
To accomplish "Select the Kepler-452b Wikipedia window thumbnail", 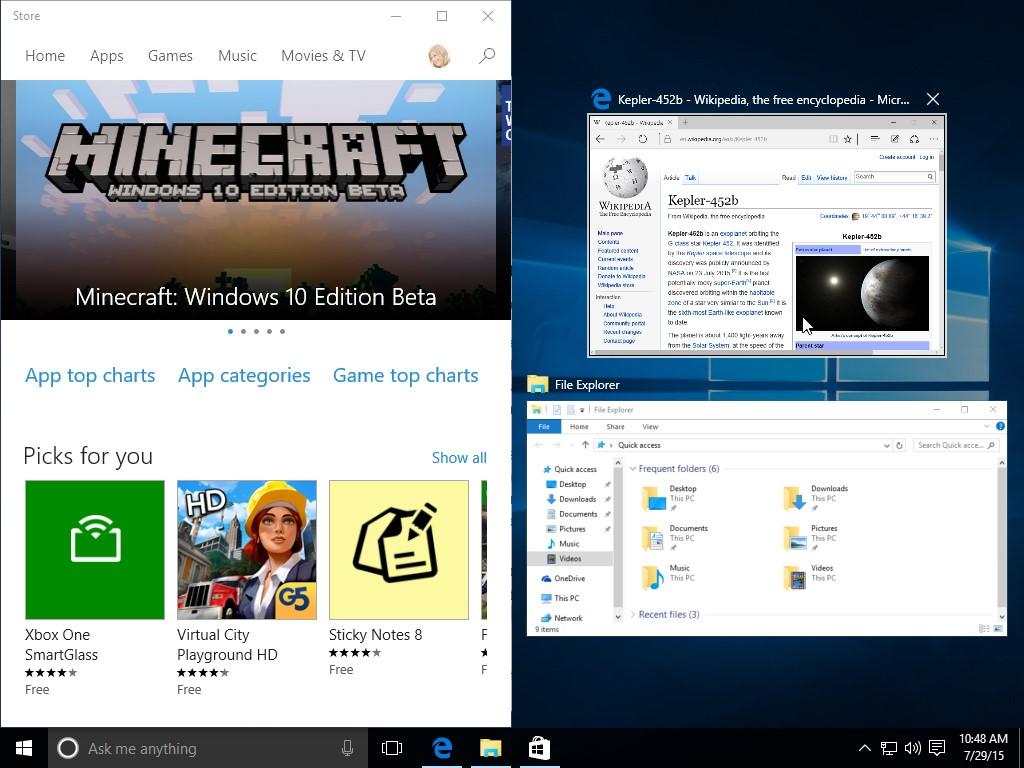I will [x=767, y=236].
